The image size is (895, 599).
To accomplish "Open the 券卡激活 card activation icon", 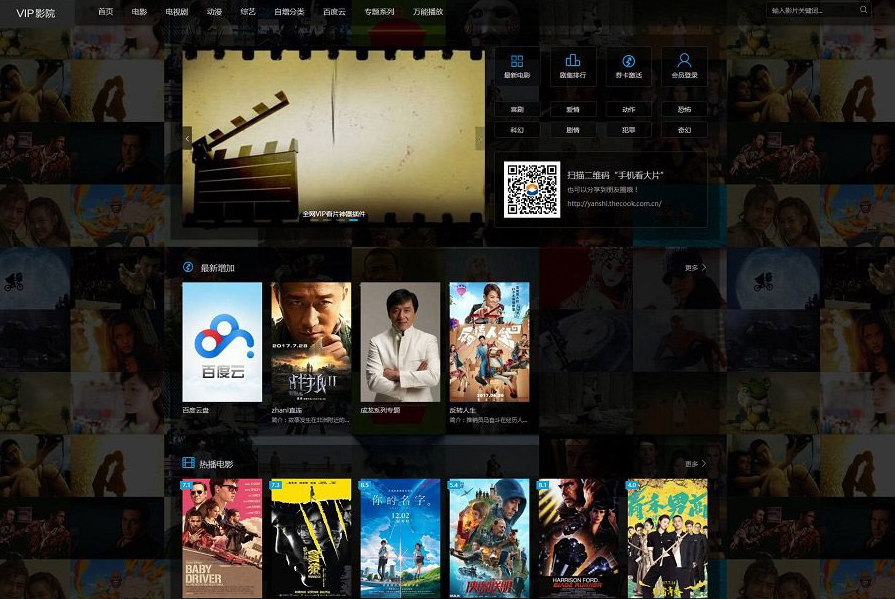I will (628, 61).
